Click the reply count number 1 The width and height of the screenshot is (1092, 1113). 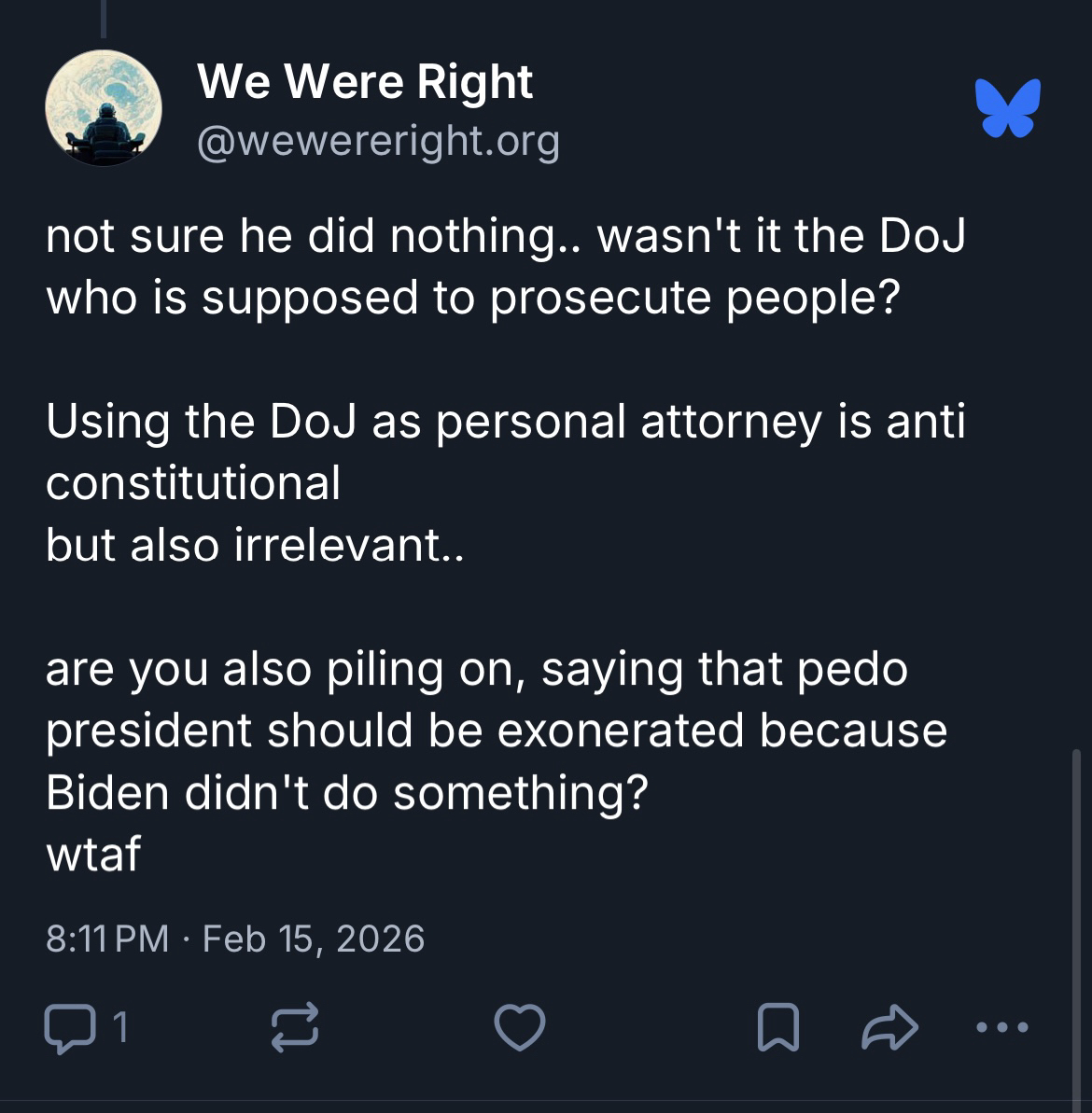click(119, 1028)
